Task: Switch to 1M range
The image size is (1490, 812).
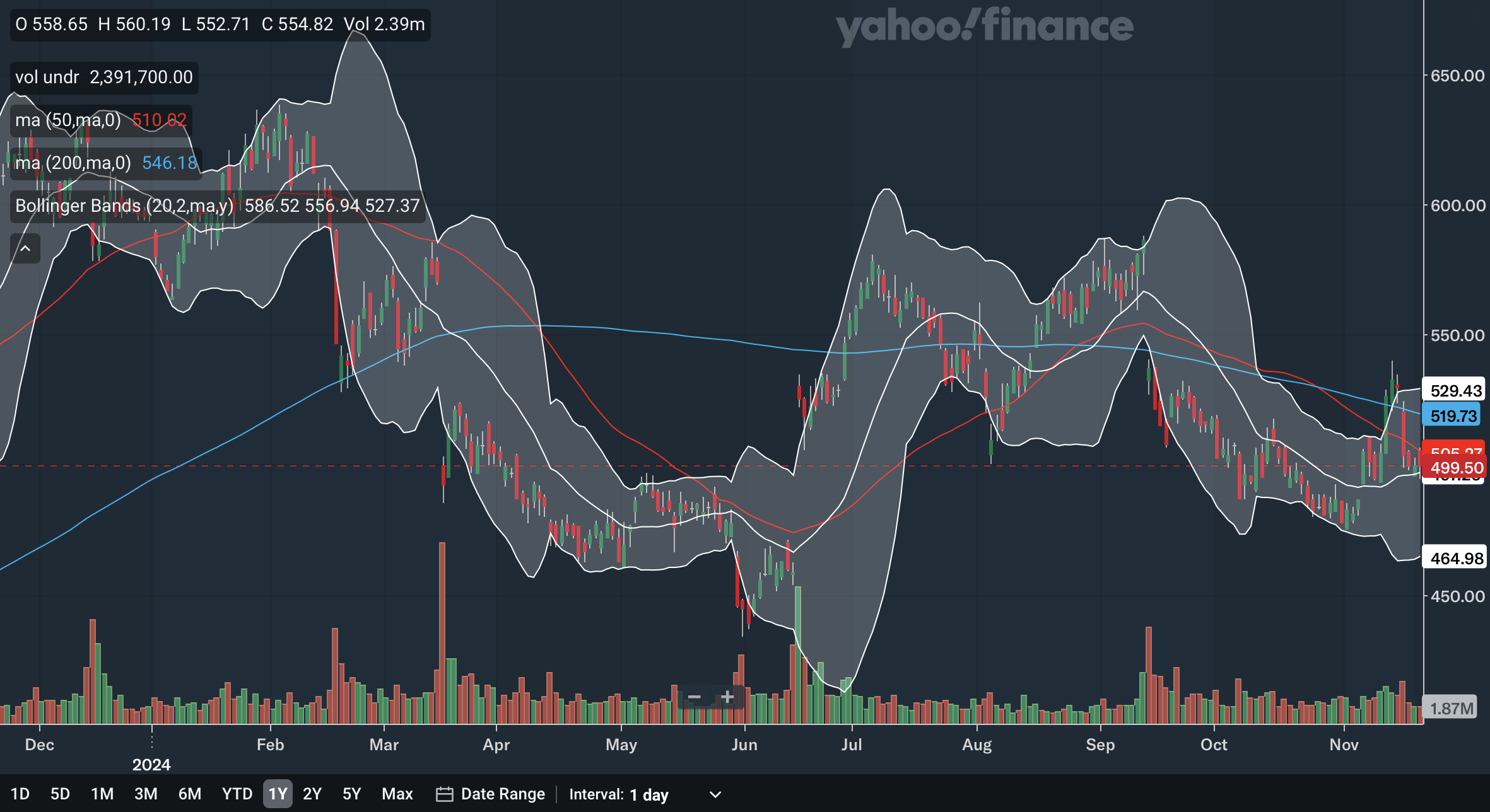Action: coord(102,794)
